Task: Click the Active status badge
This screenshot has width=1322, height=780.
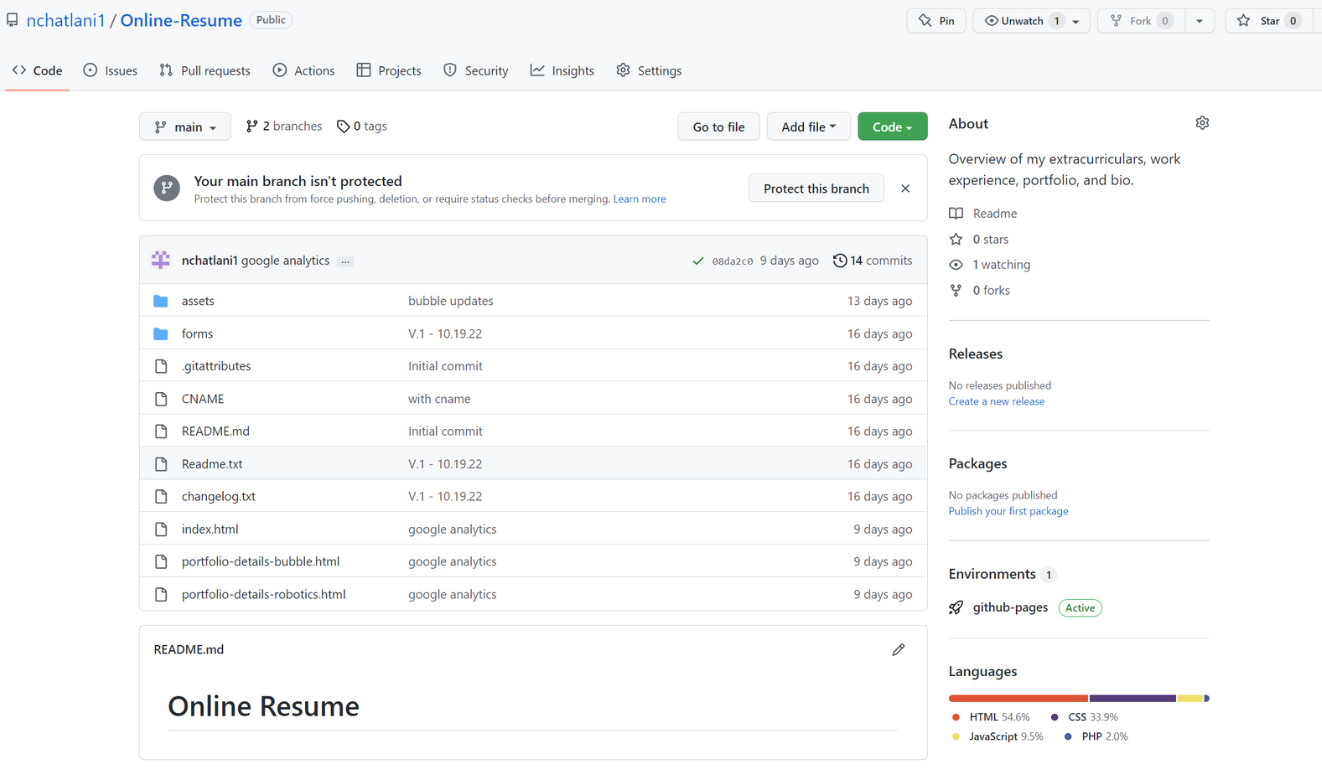Action: 1080,608
